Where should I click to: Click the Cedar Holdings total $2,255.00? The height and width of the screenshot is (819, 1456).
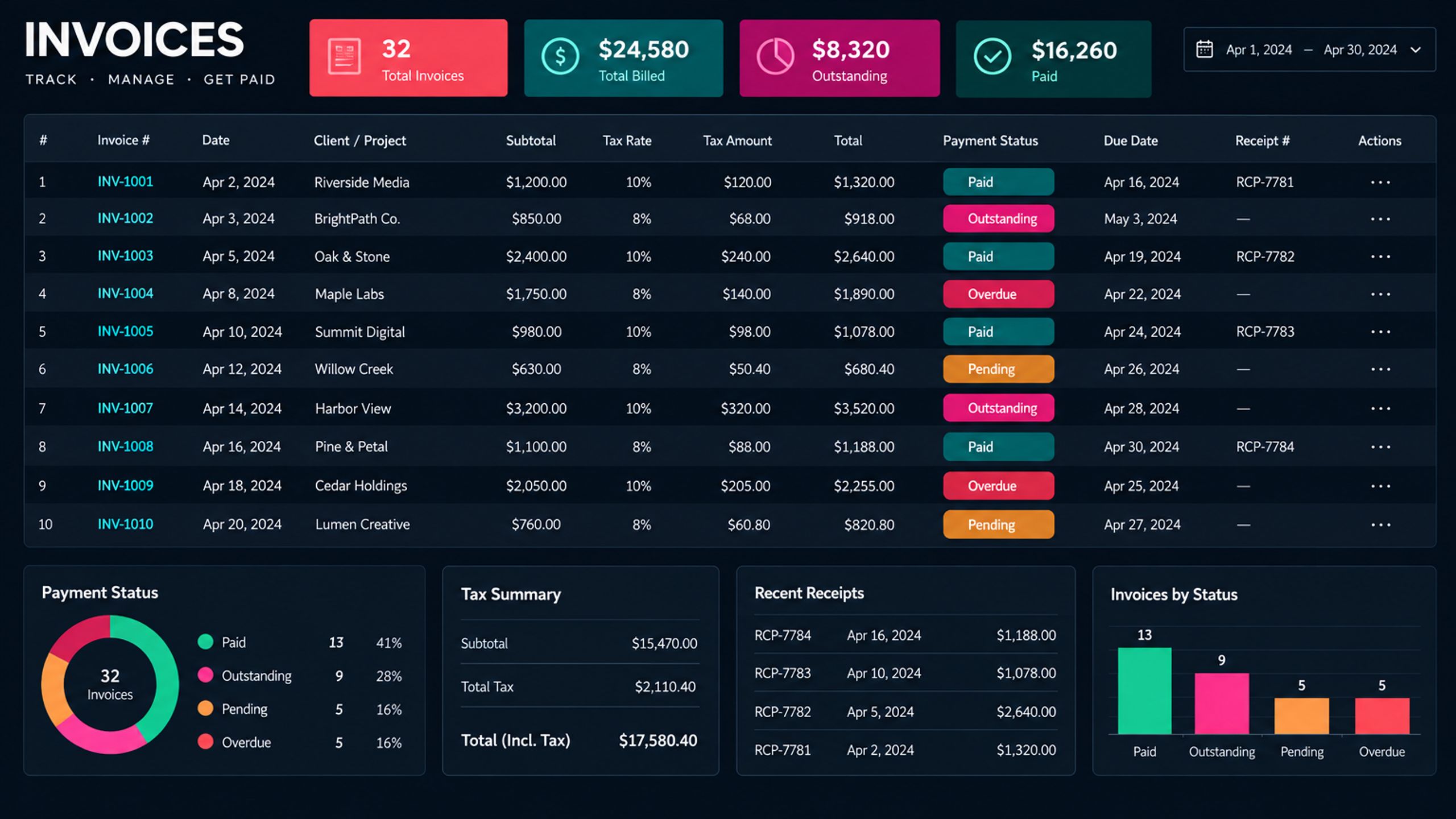coord(864,486)
